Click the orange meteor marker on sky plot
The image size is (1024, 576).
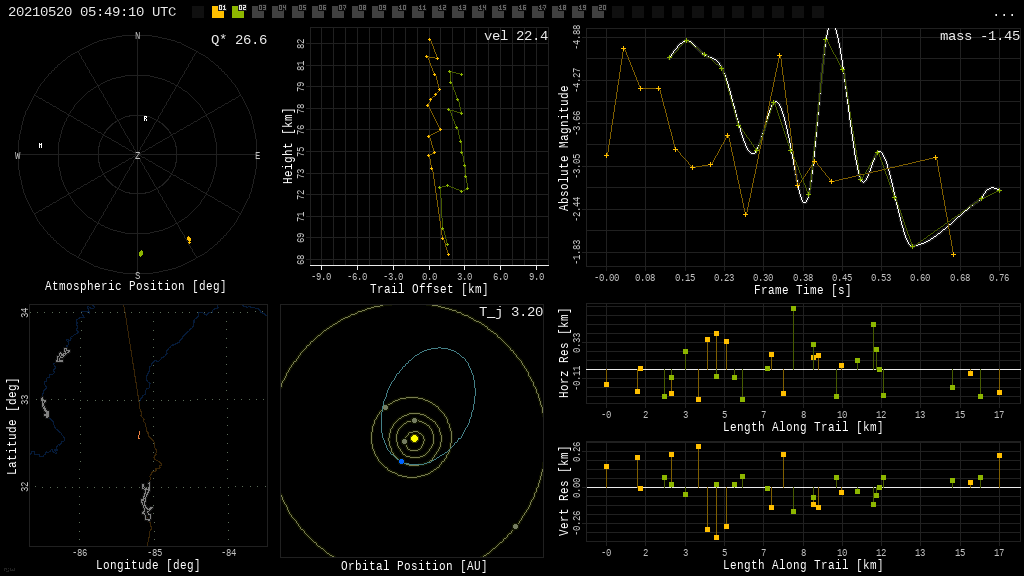189,240
